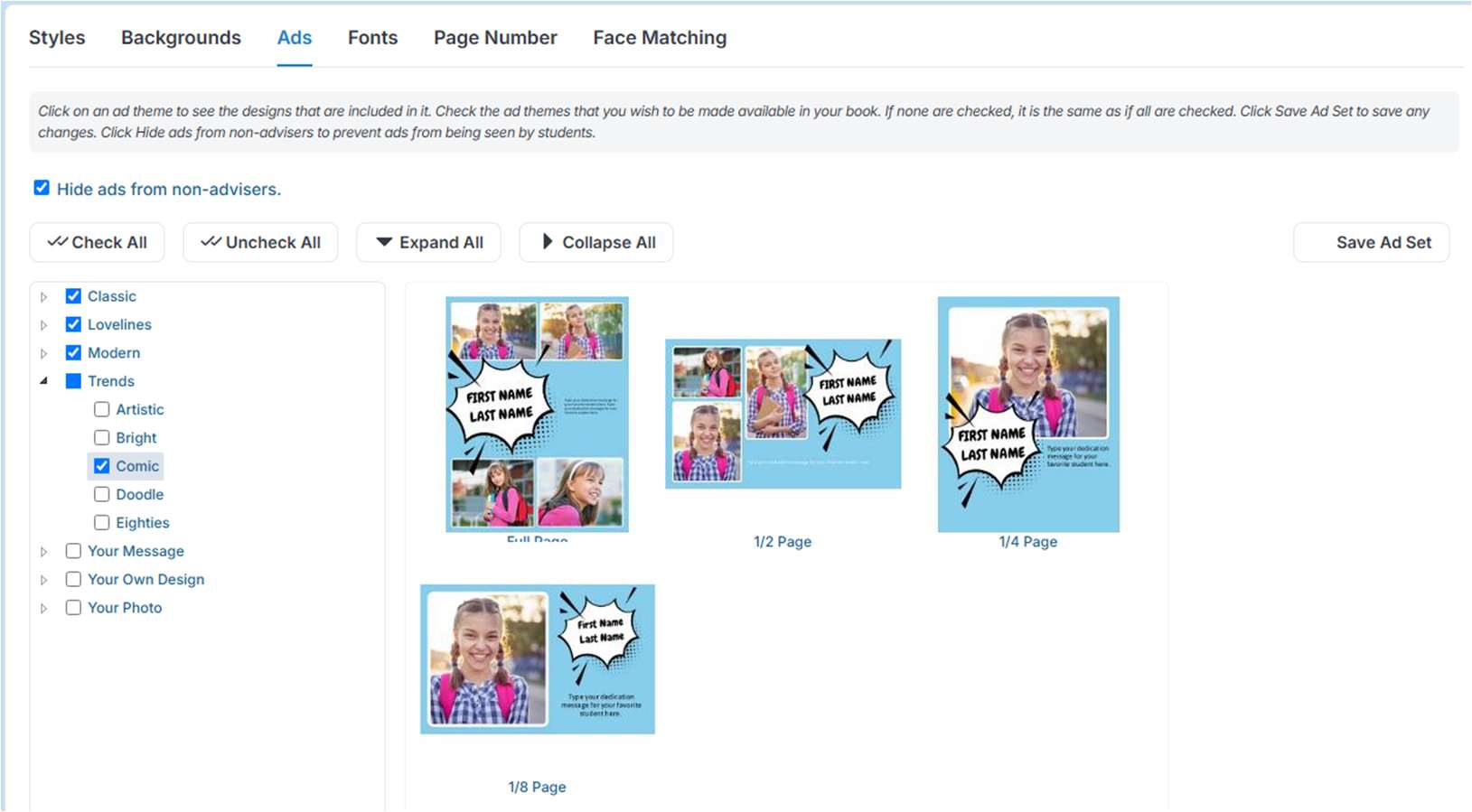This screenshot has height=812, width=1472.
Task: Toggle the Trends theme checkbox
Action: [x=74, y=381]
